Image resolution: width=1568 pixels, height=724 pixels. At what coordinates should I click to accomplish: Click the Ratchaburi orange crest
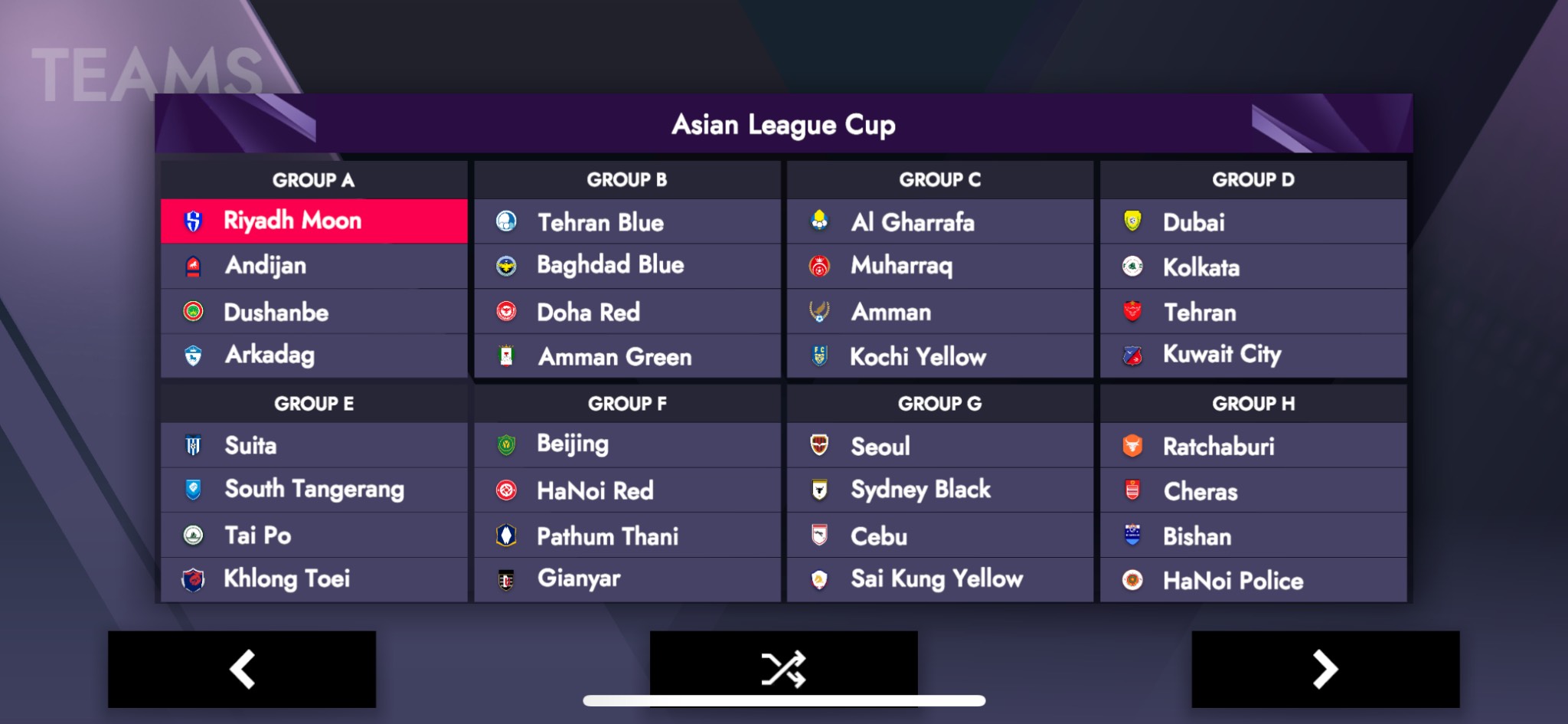pos(1132,446)
